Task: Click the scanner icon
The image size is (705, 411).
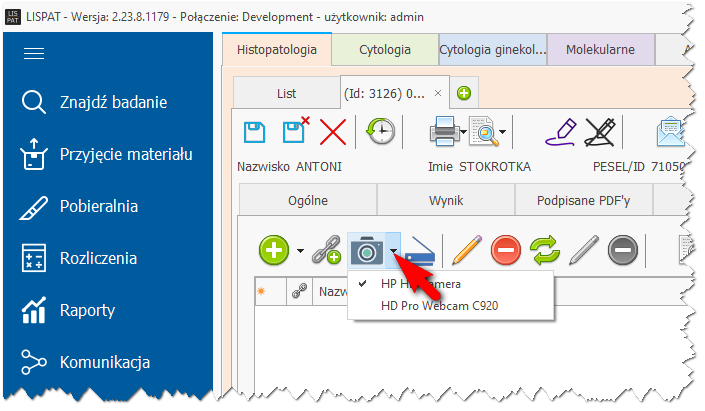Action: (x=420, y=251)
